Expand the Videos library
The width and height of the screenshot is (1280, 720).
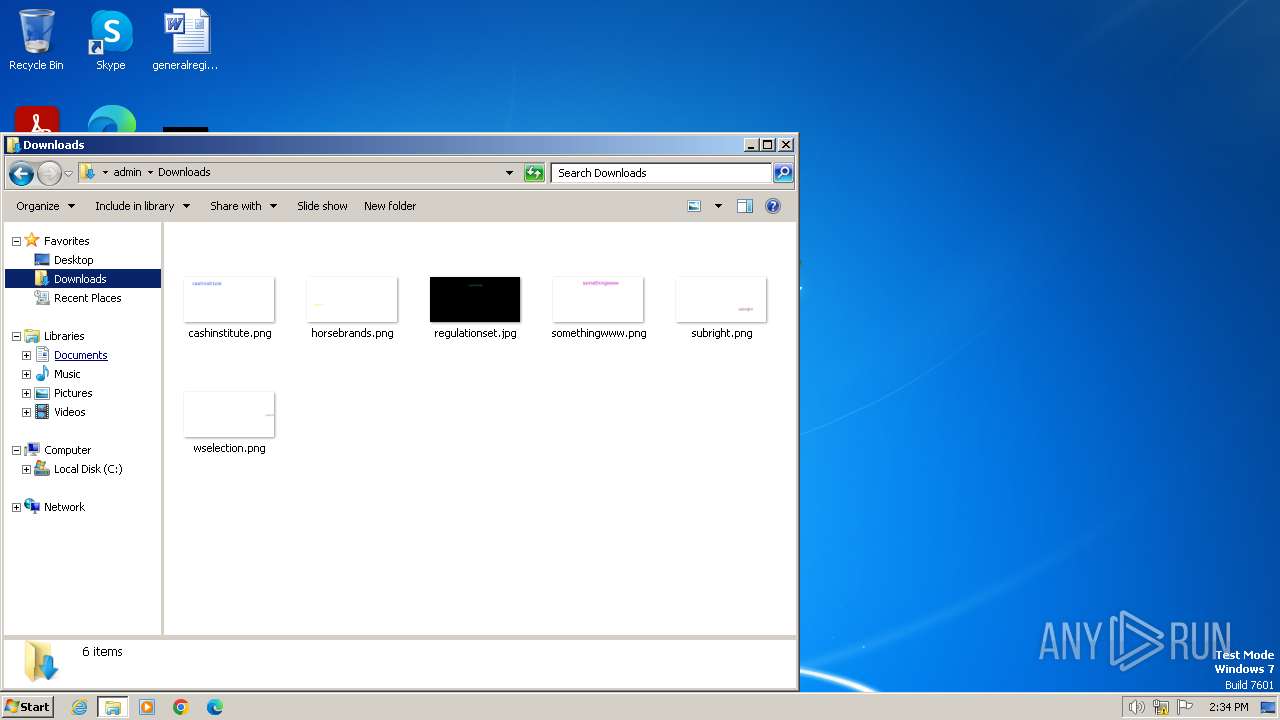(x=26, y=412)
